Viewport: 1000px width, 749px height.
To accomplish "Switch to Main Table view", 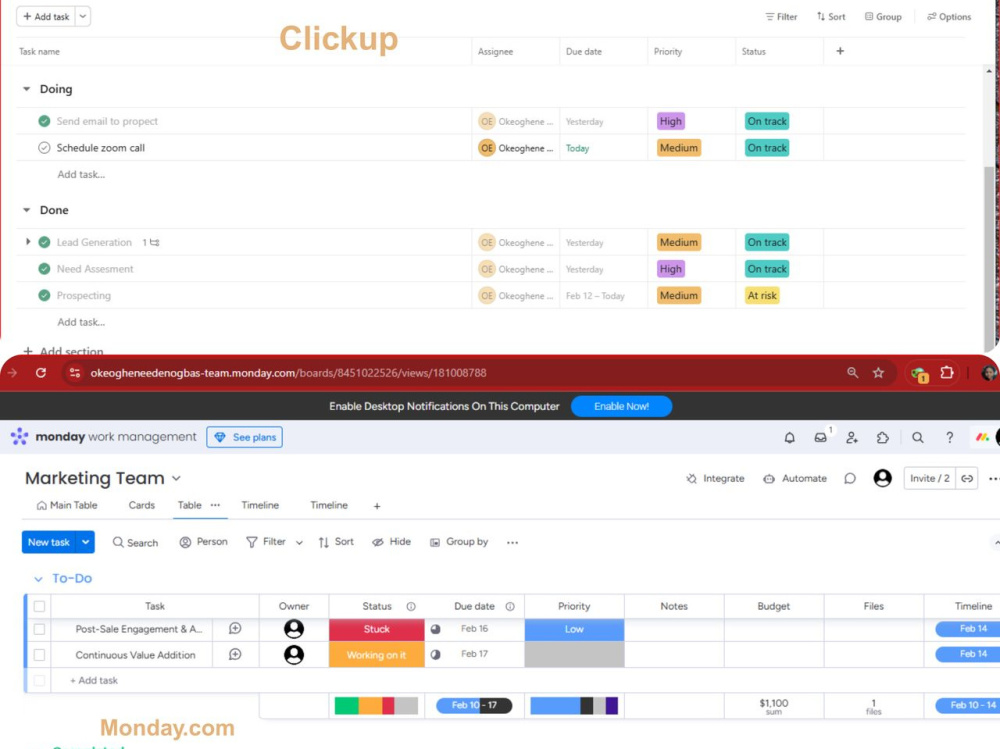I will (67, 505).
